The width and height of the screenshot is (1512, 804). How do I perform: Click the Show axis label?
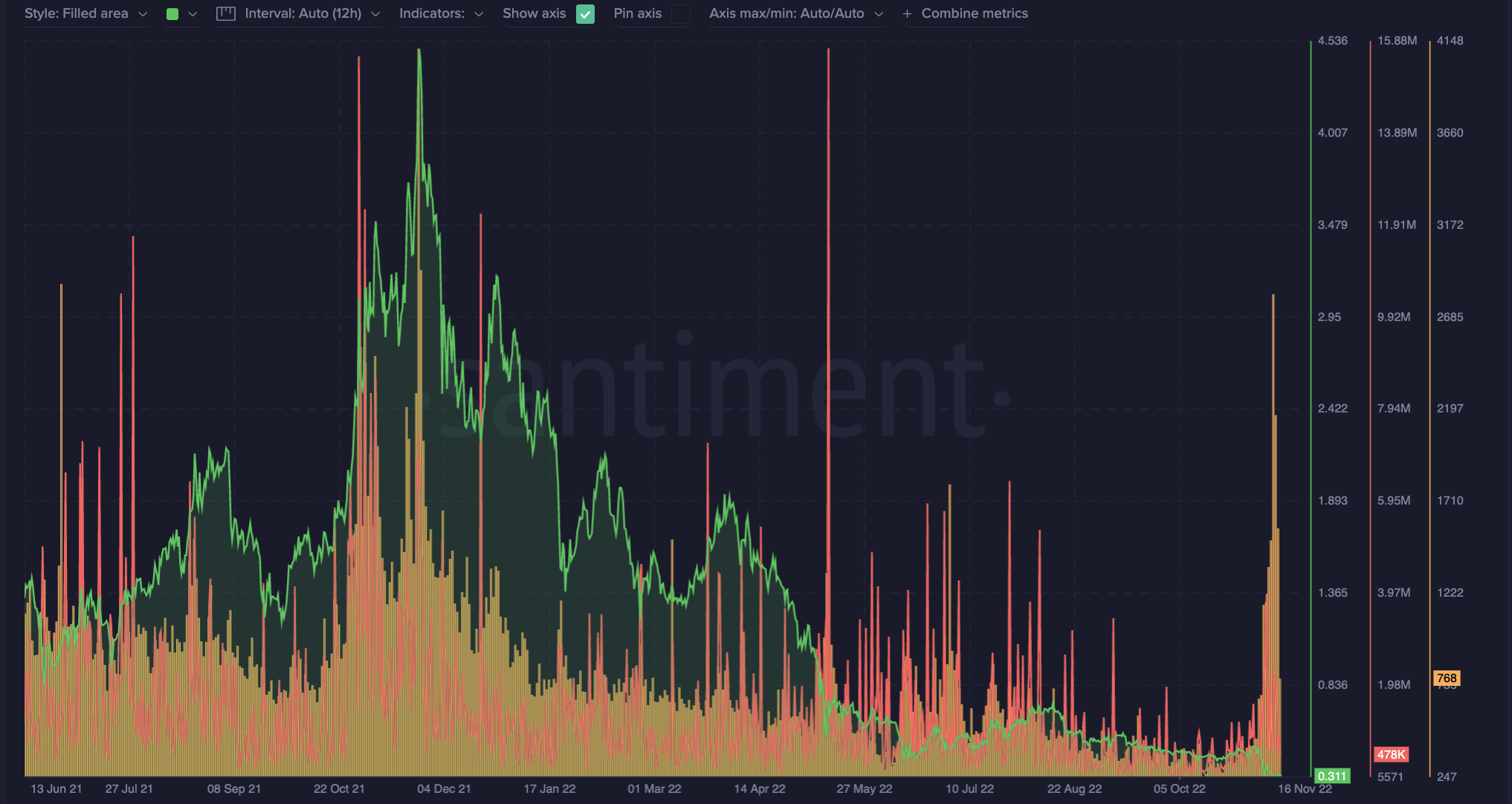[534, 13]
